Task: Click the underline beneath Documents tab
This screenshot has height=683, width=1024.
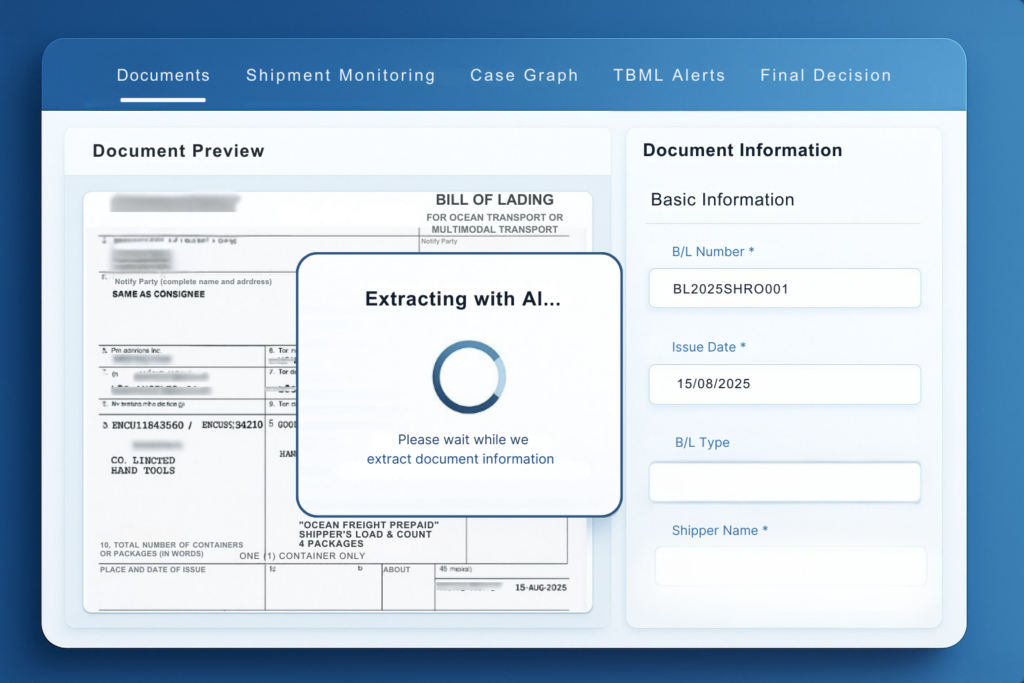Action: pos(163,99)
